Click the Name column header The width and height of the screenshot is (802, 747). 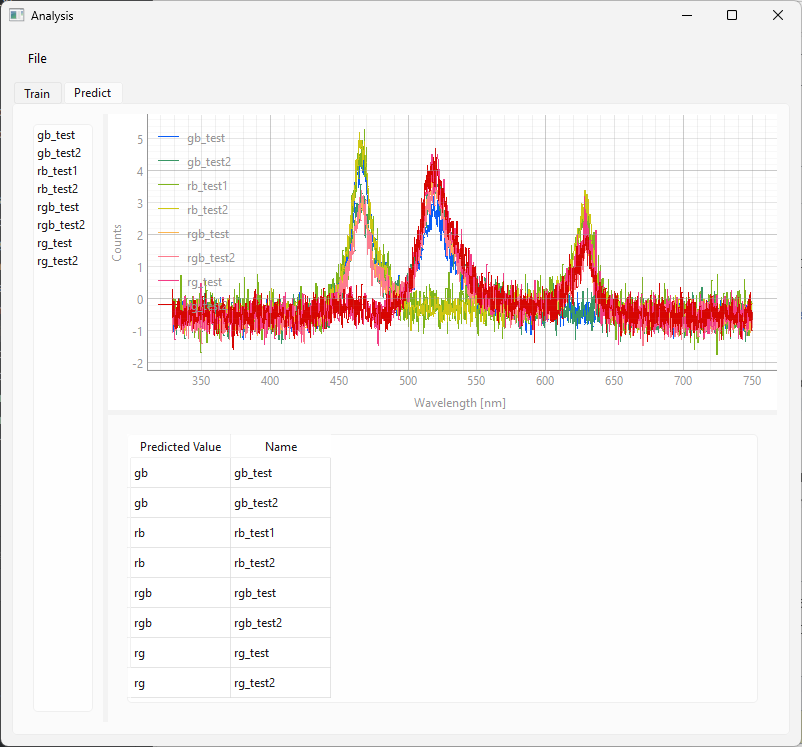(281, 447)
